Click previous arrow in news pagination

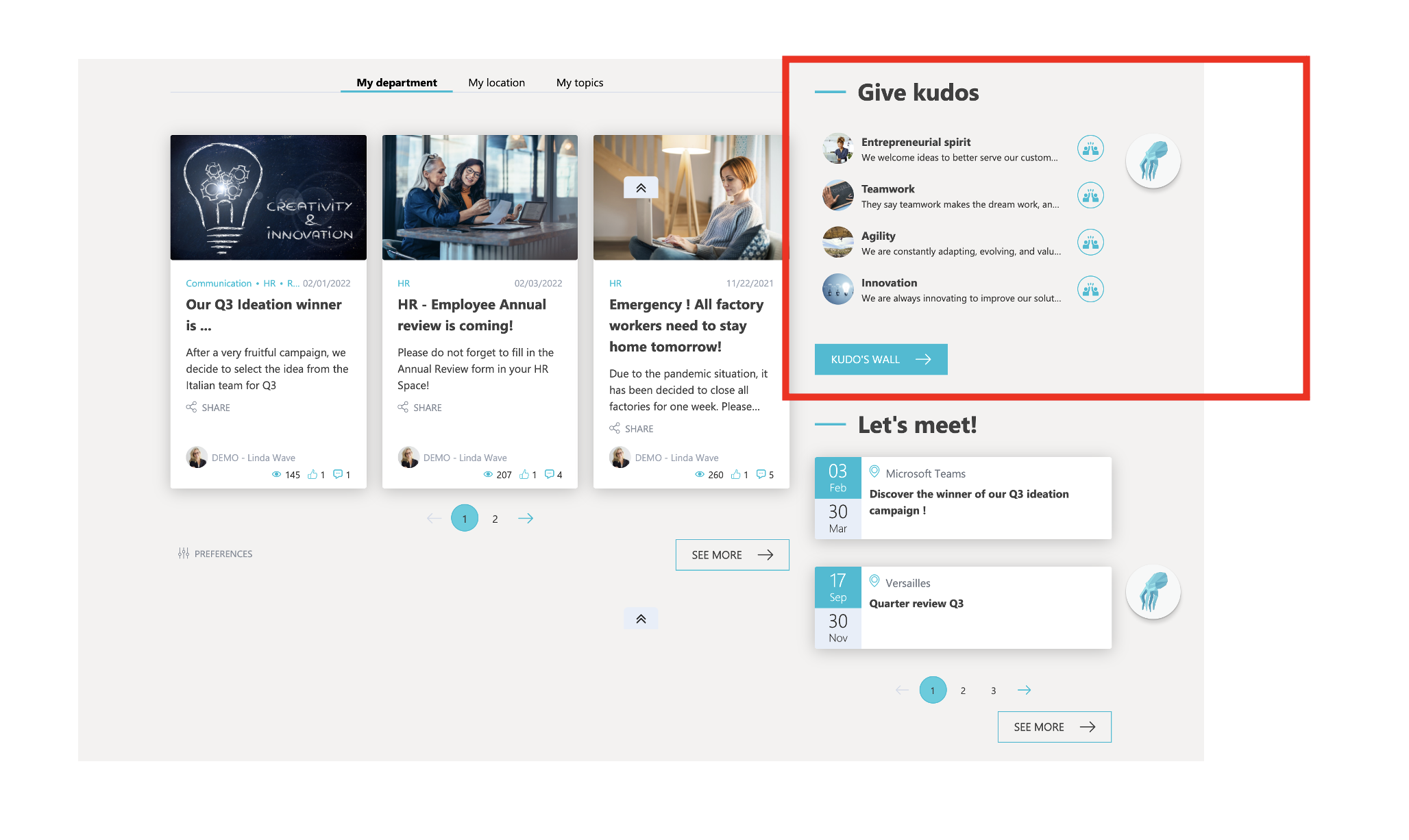434,518
